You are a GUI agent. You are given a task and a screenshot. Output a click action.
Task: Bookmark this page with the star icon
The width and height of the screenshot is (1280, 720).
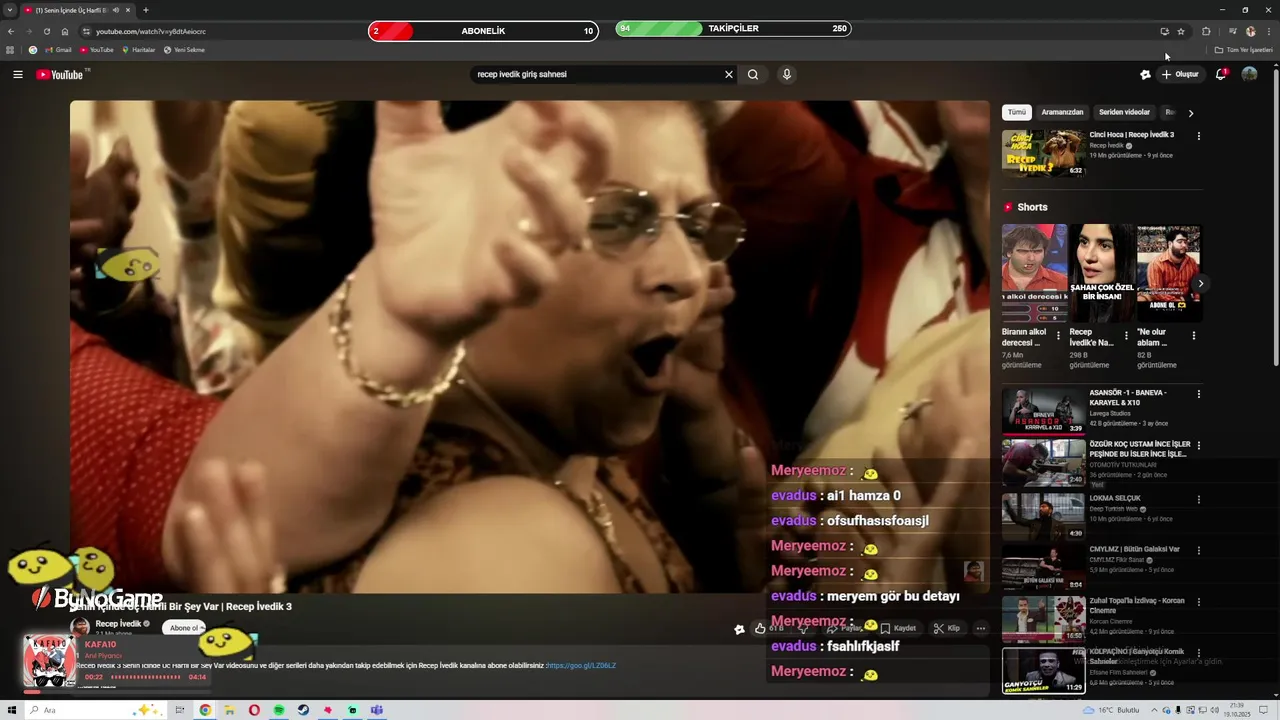[x=1181, y=31]
